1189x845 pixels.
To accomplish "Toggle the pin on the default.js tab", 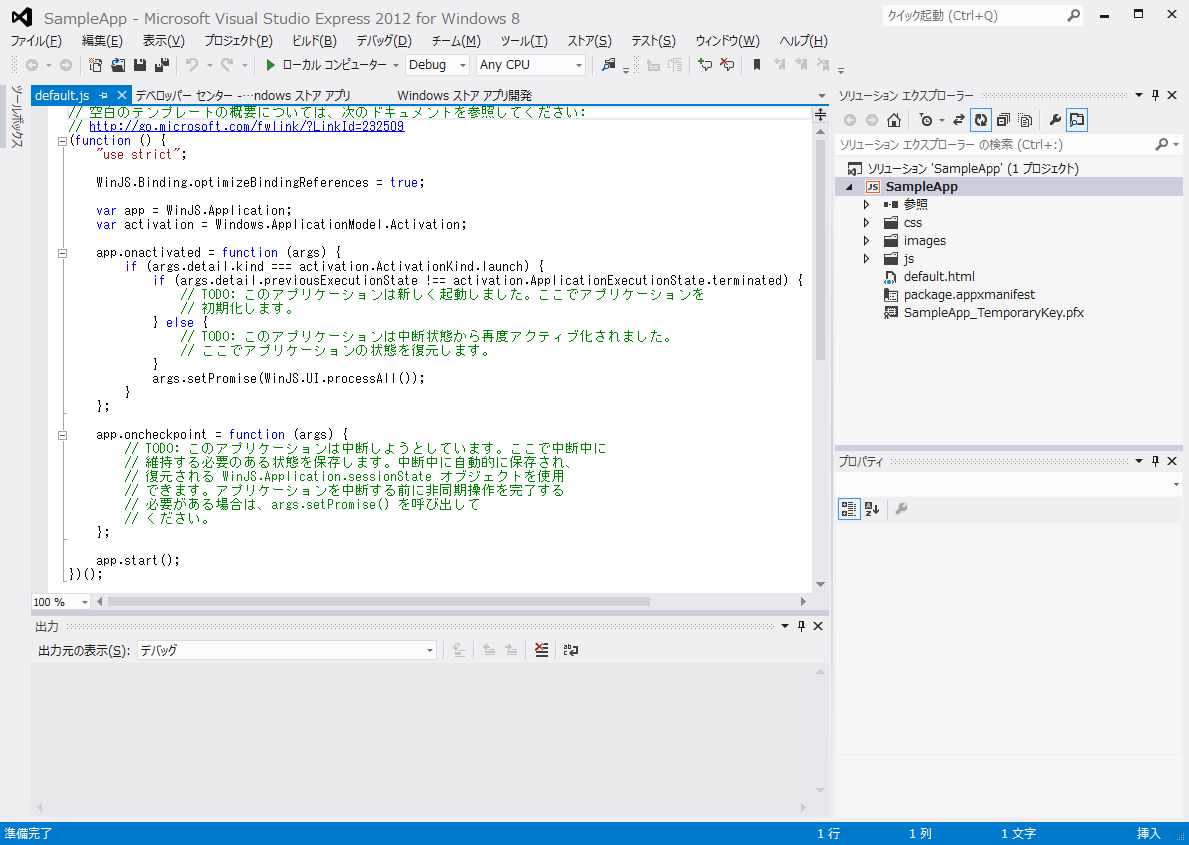I will point(103,96).
